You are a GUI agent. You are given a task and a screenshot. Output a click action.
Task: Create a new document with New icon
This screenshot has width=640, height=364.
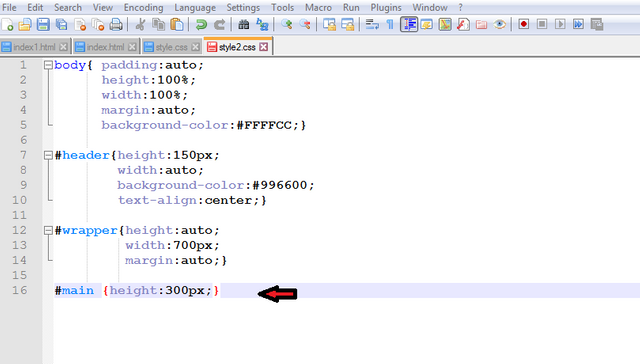(x=7, y=24)
